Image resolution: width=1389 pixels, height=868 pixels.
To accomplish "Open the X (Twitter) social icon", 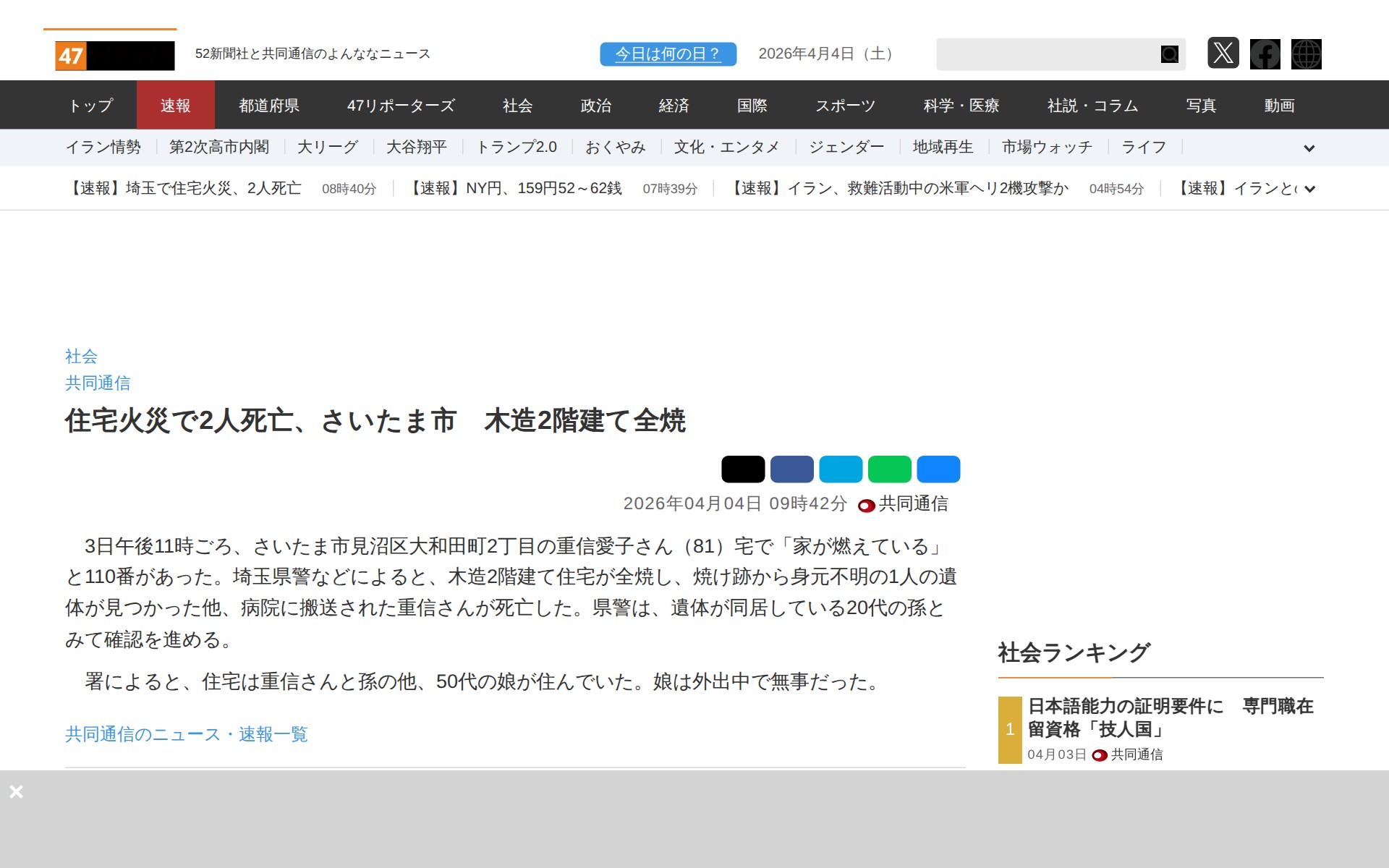I will pyautogui.click(x=1223, y=54).
